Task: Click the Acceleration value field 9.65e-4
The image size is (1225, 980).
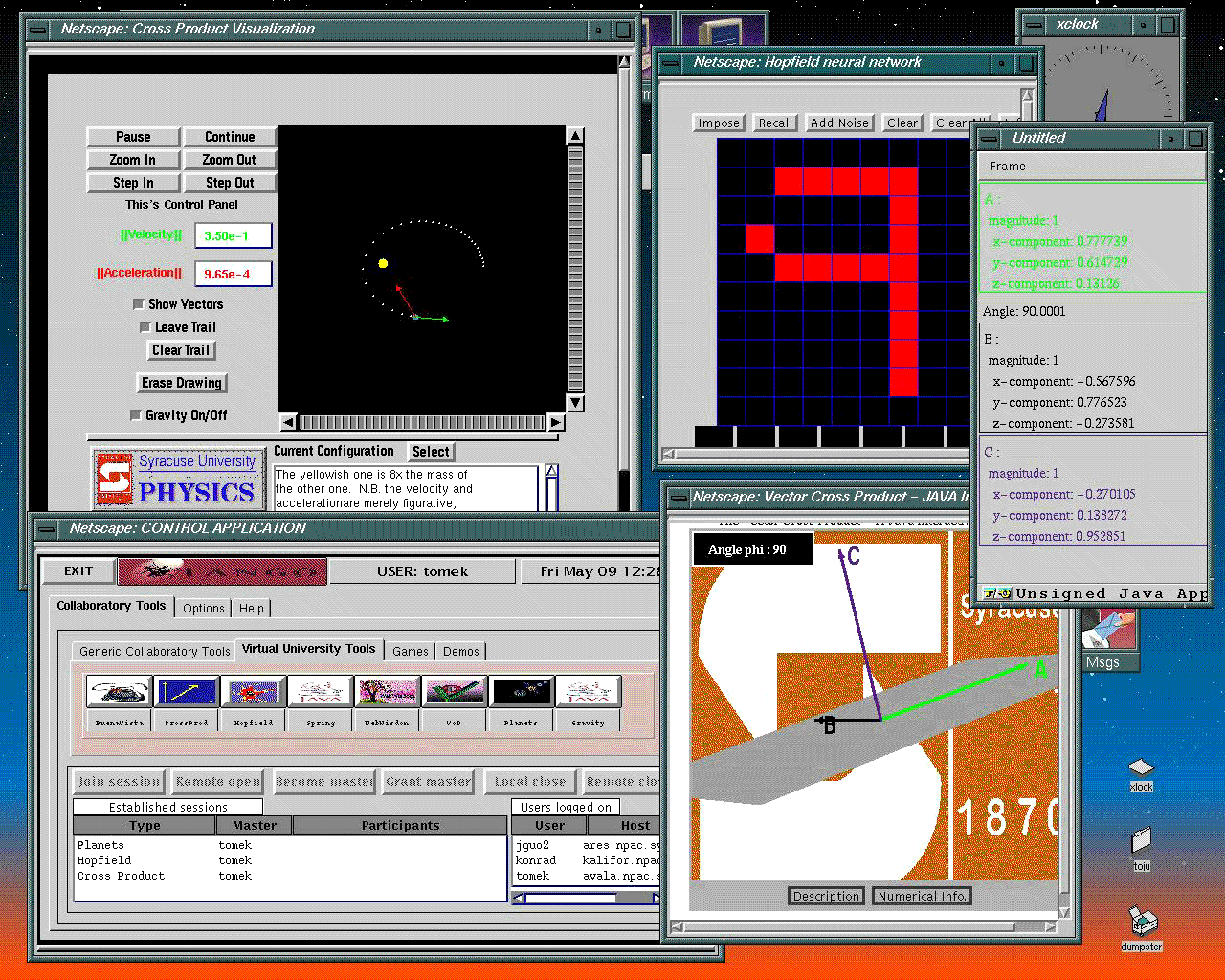Action: [x=234, y=274]
